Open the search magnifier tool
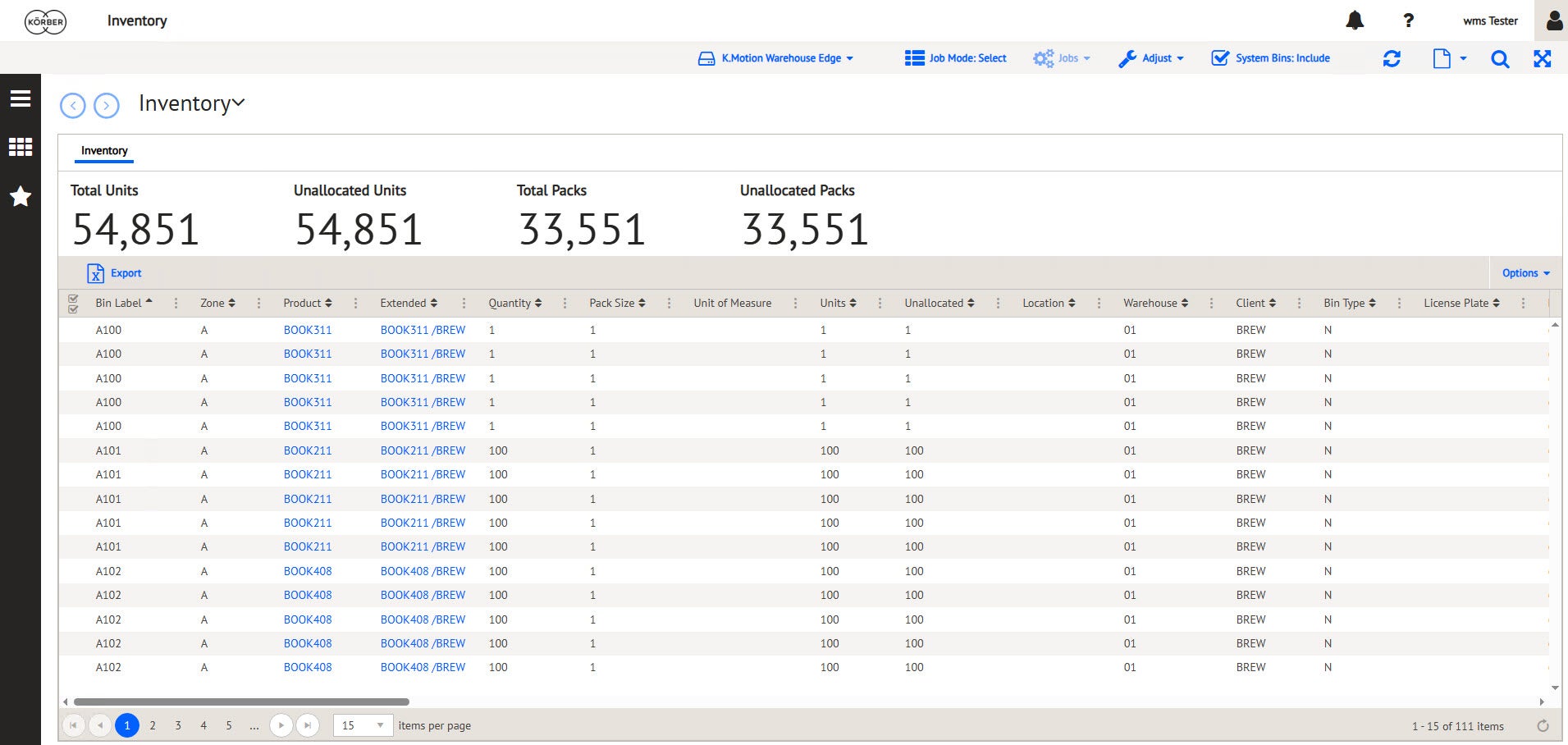 1500,58
